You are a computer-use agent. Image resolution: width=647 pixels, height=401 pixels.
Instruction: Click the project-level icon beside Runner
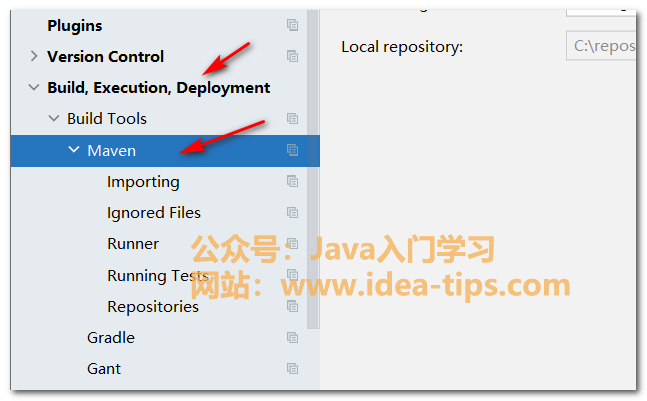click(292, 244)
